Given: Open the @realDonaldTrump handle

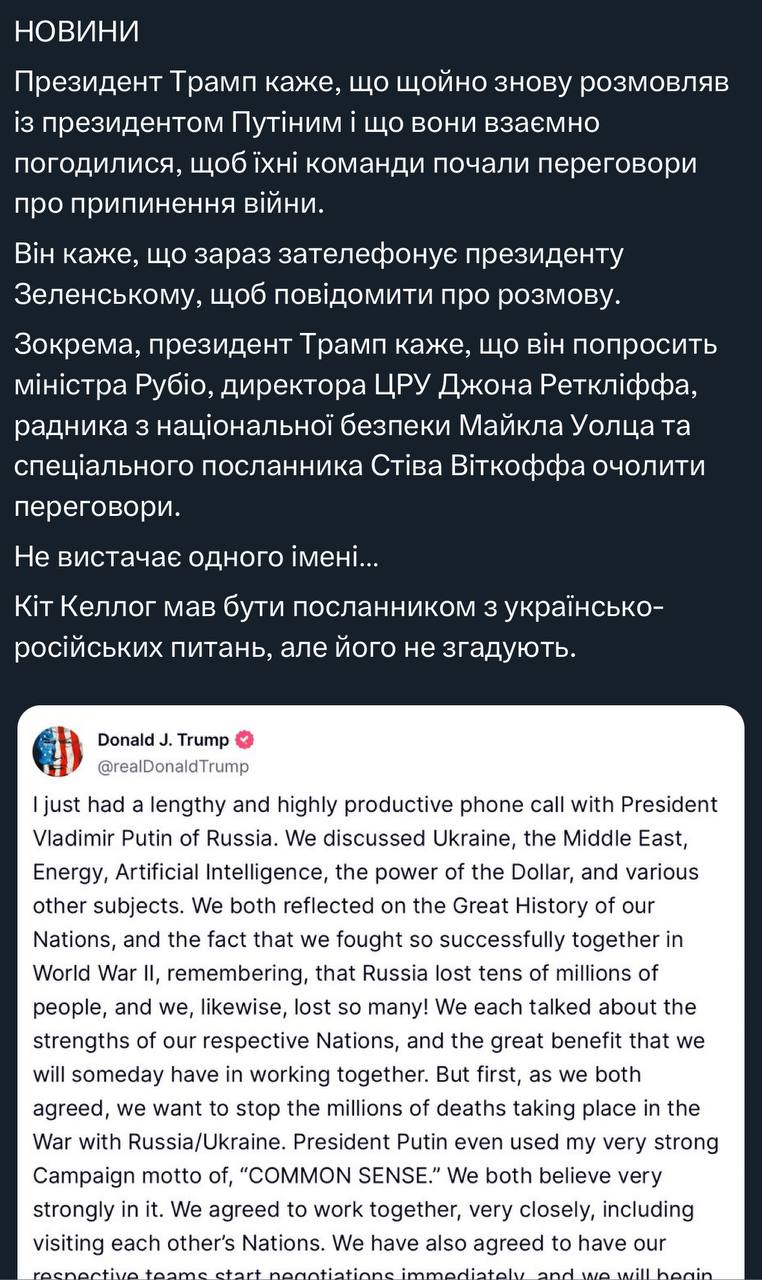Looking at the screenshot, I should 173,767.
